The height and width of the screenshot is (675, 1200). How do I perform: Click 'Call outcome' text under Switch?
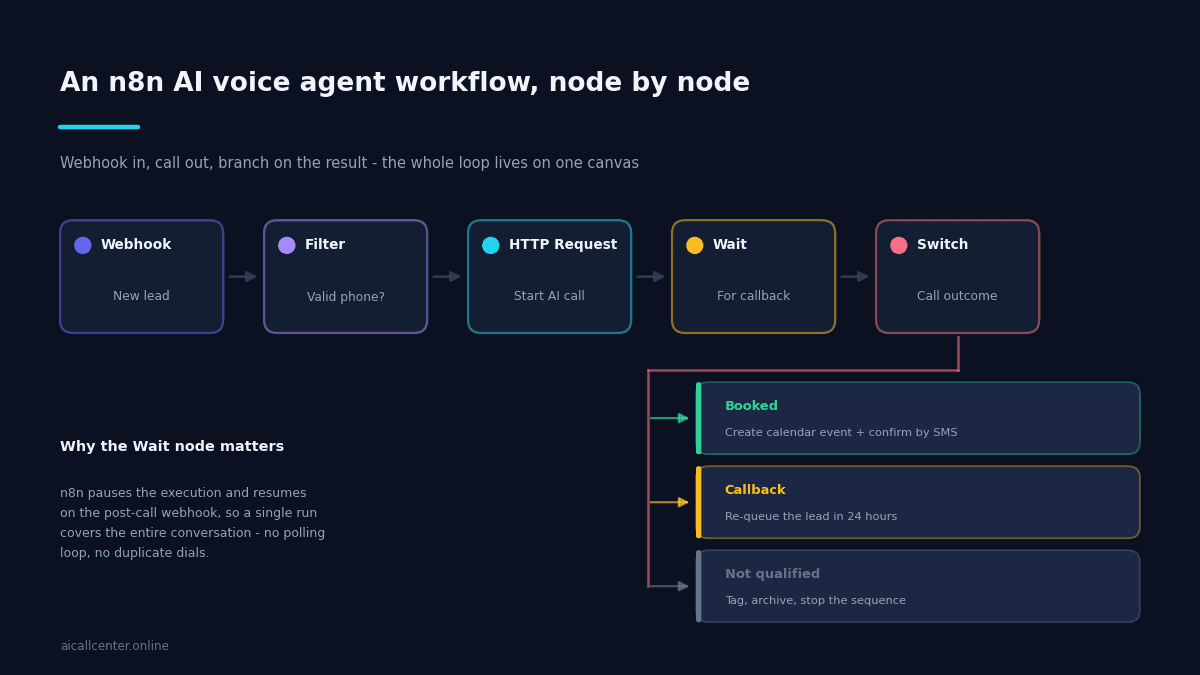(x=957, y=297)
